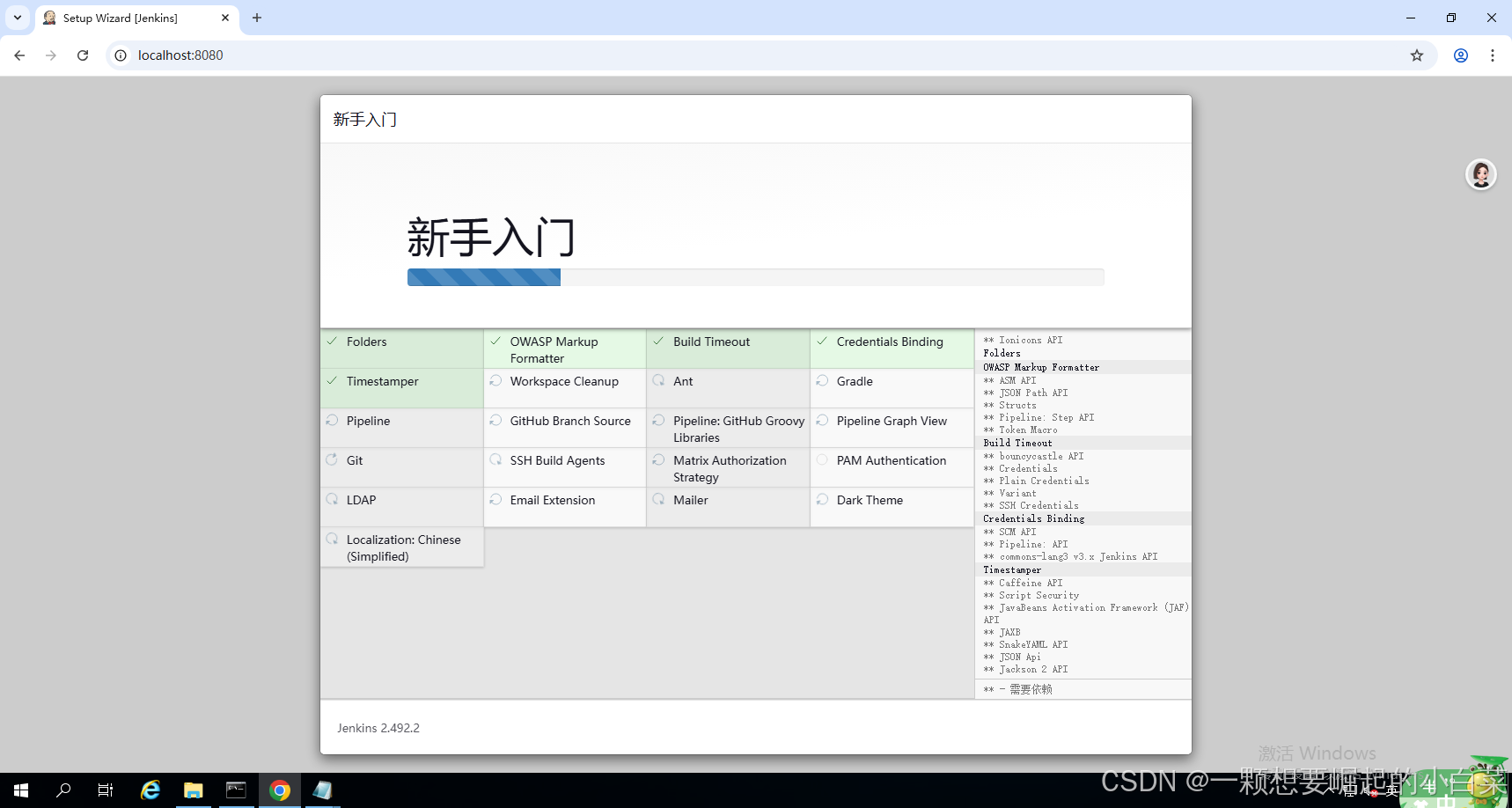The image size is (1512, 808).
Task: Click '** SnakeYAML API' log entry
Action: coord(1025,644)
